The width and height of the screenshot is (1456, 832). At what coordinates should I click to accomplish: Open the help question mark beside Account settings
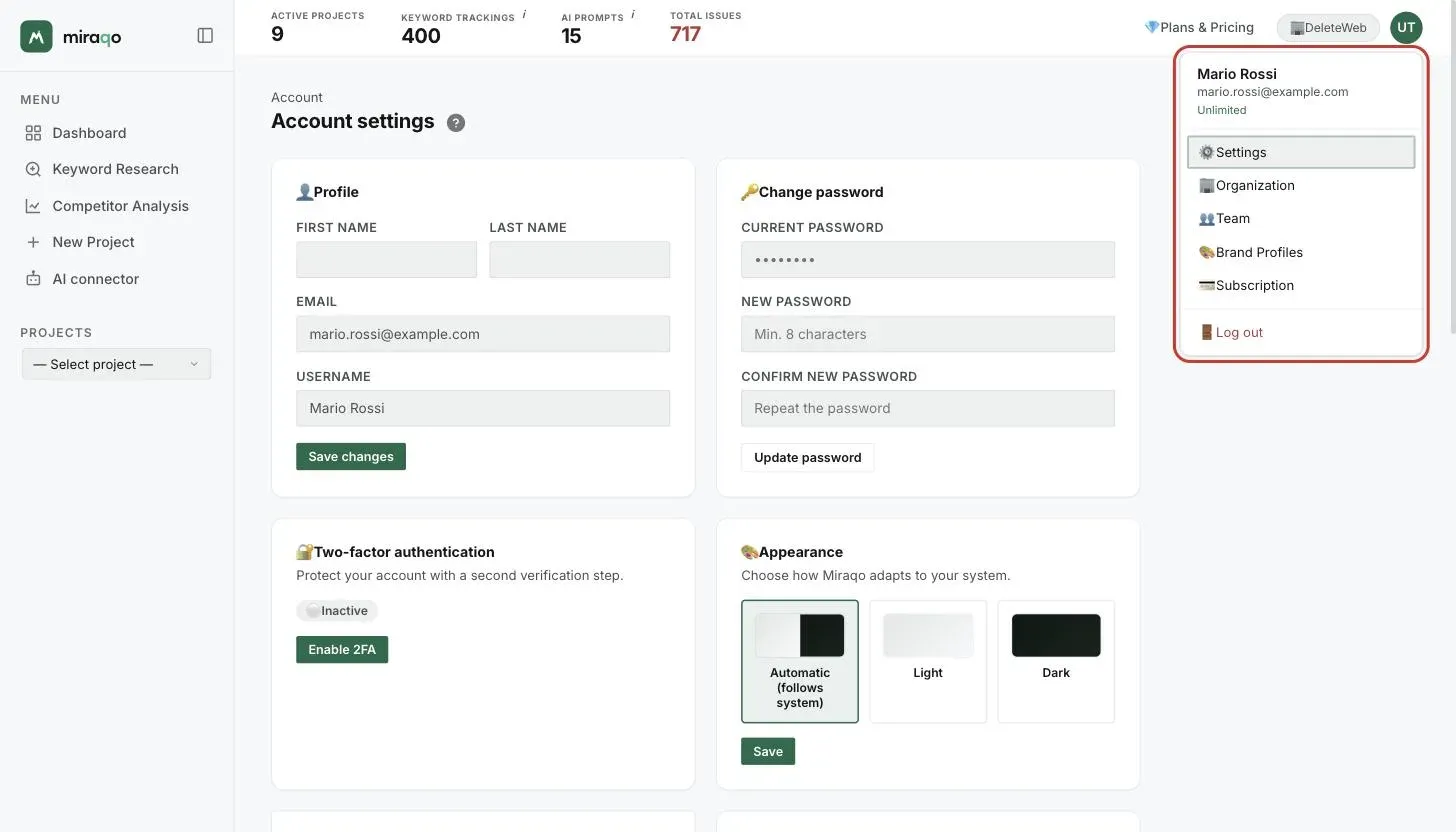pos(456,123)
